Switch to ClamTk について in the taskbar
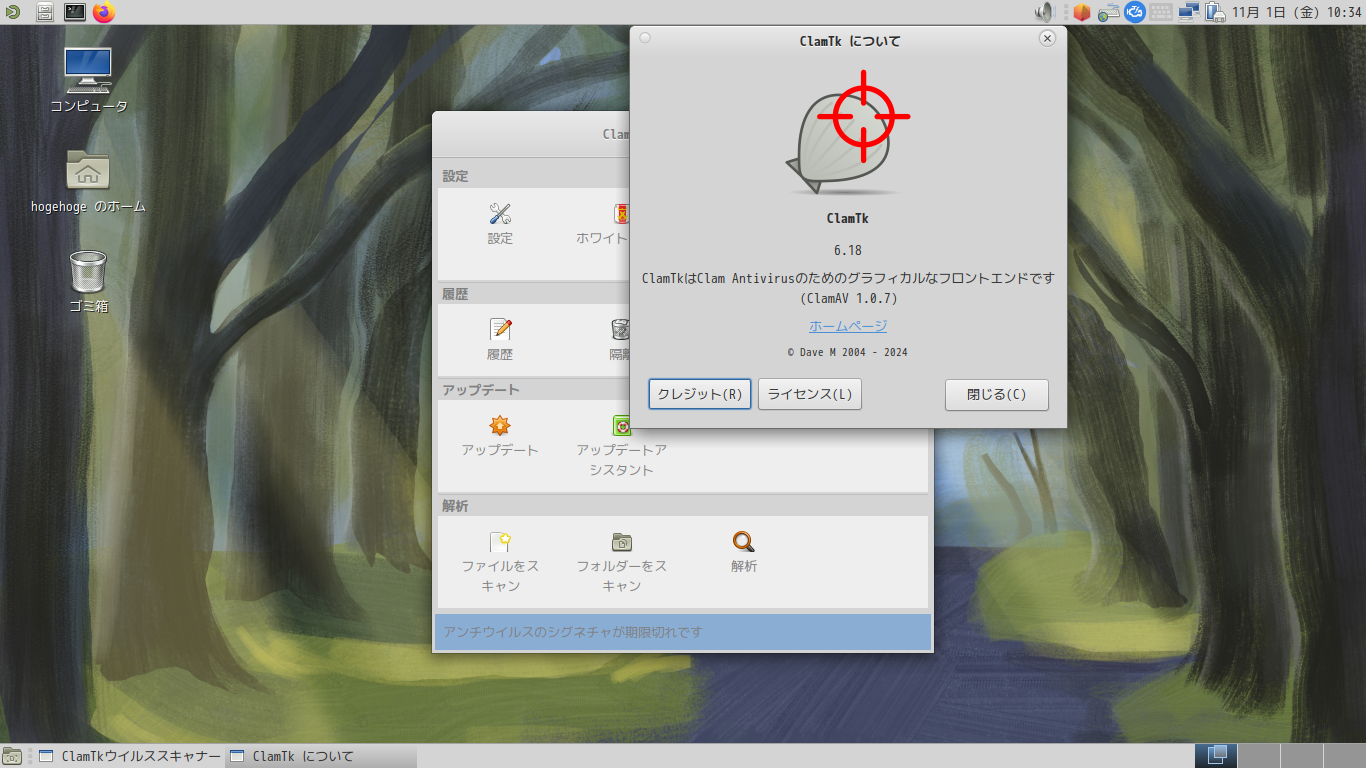 click(320, 756)
